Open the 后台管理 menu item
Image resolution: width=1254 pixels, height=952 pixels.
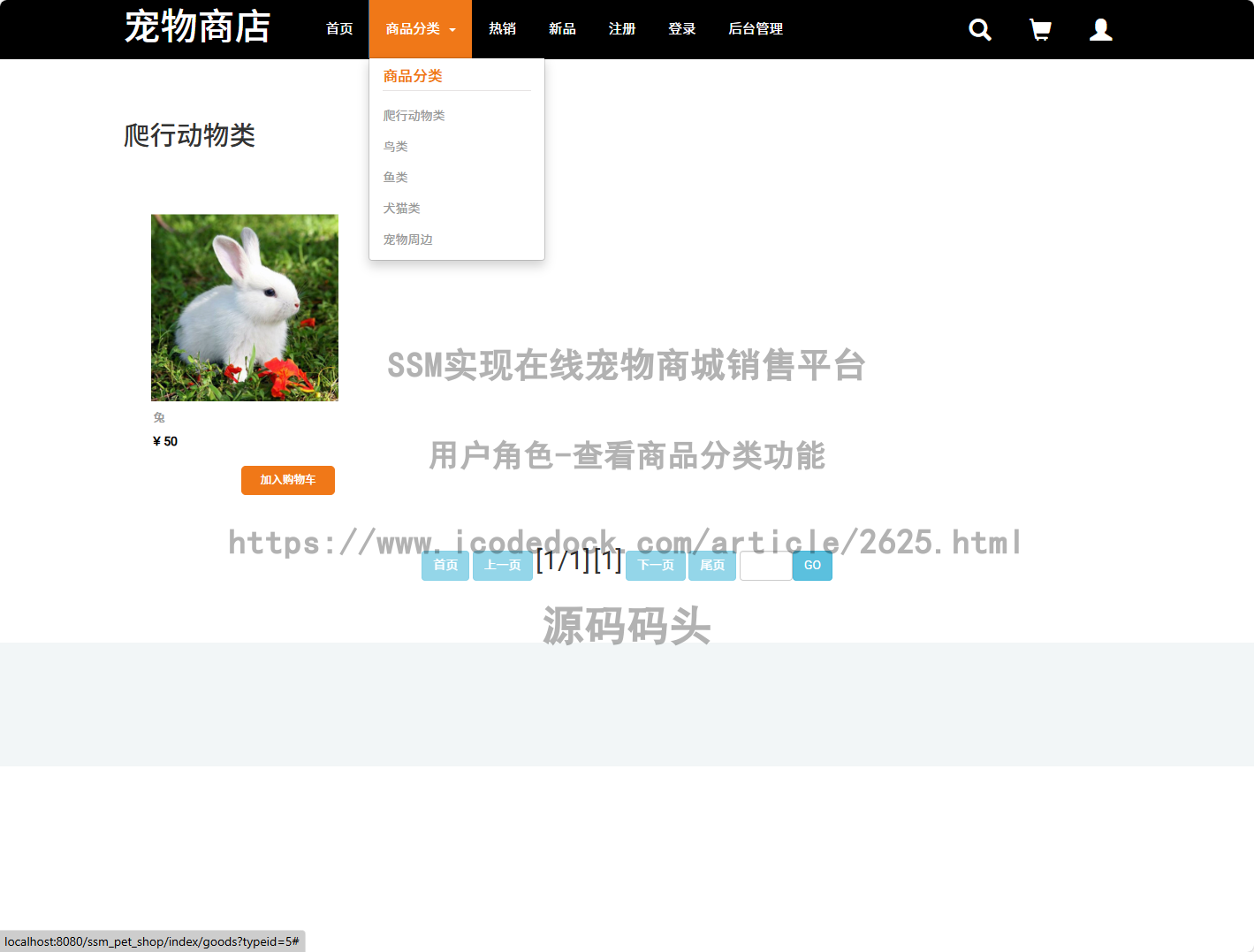pyautogui.click(x=755, y=28)
